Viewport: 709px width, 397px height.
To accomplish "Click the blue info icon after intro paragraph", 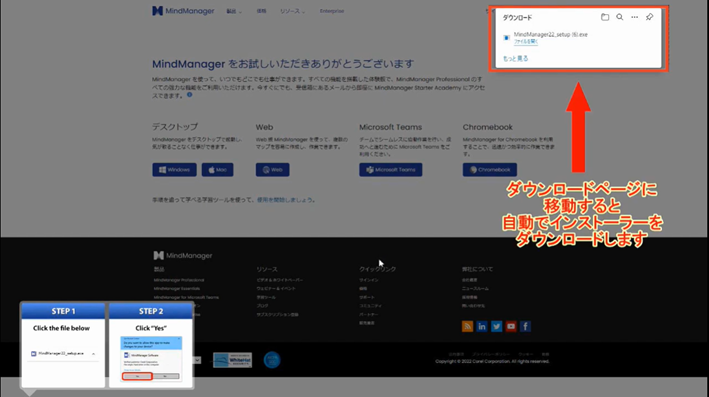I will 189,95.
